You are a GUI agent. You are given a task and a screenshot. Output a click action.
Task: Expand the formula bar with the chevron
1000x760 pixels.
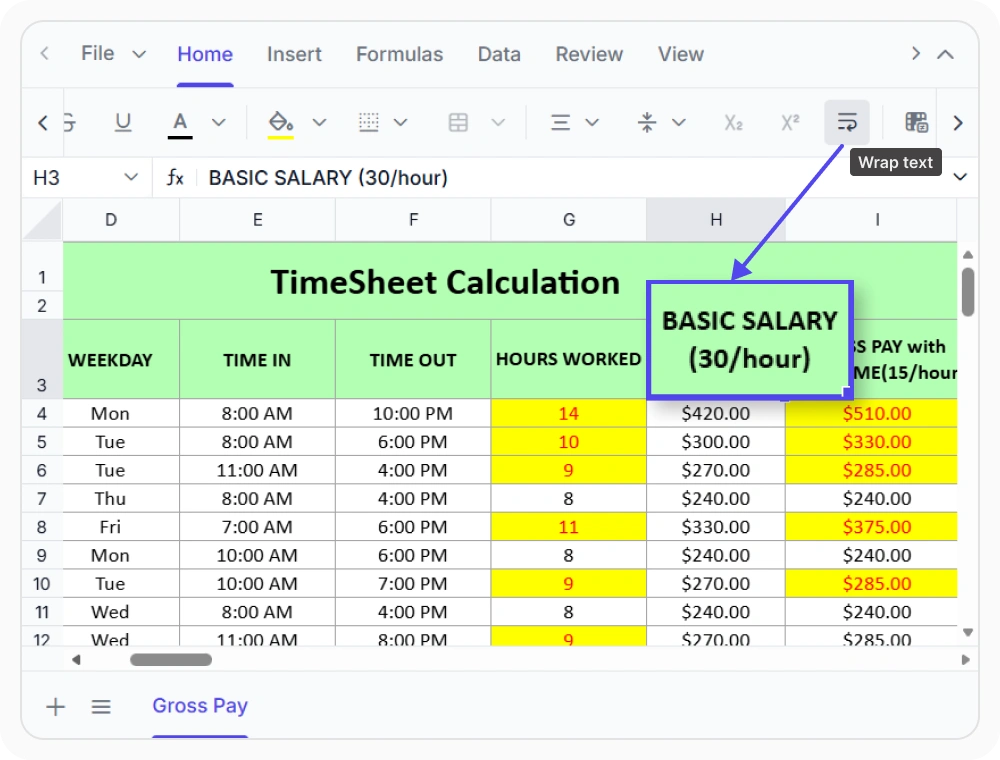pos(960,177)
